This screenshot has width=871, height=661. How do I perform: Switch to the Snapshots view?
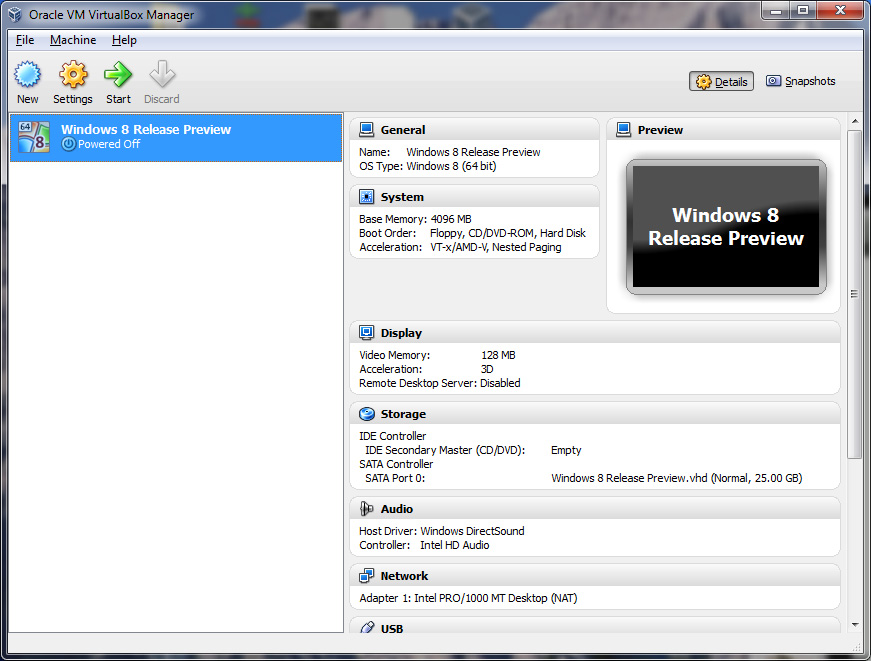pyautogui.click(x=800, y=81)
